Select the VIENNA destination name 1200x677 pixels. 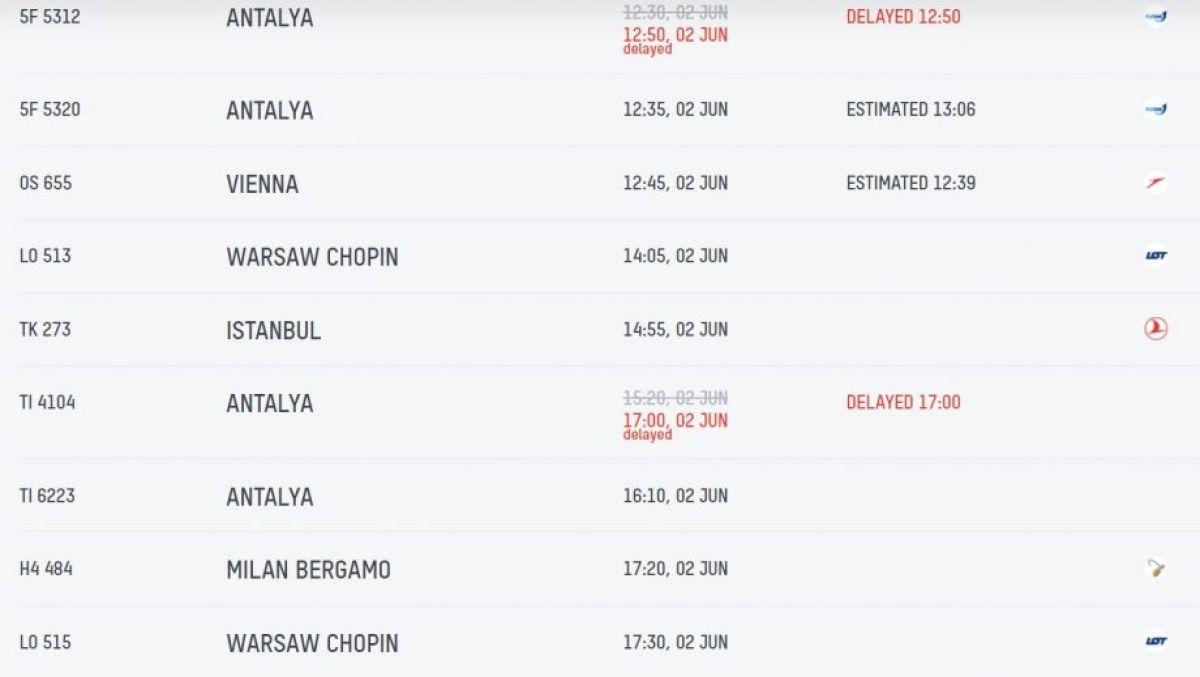tap(262, 184)
